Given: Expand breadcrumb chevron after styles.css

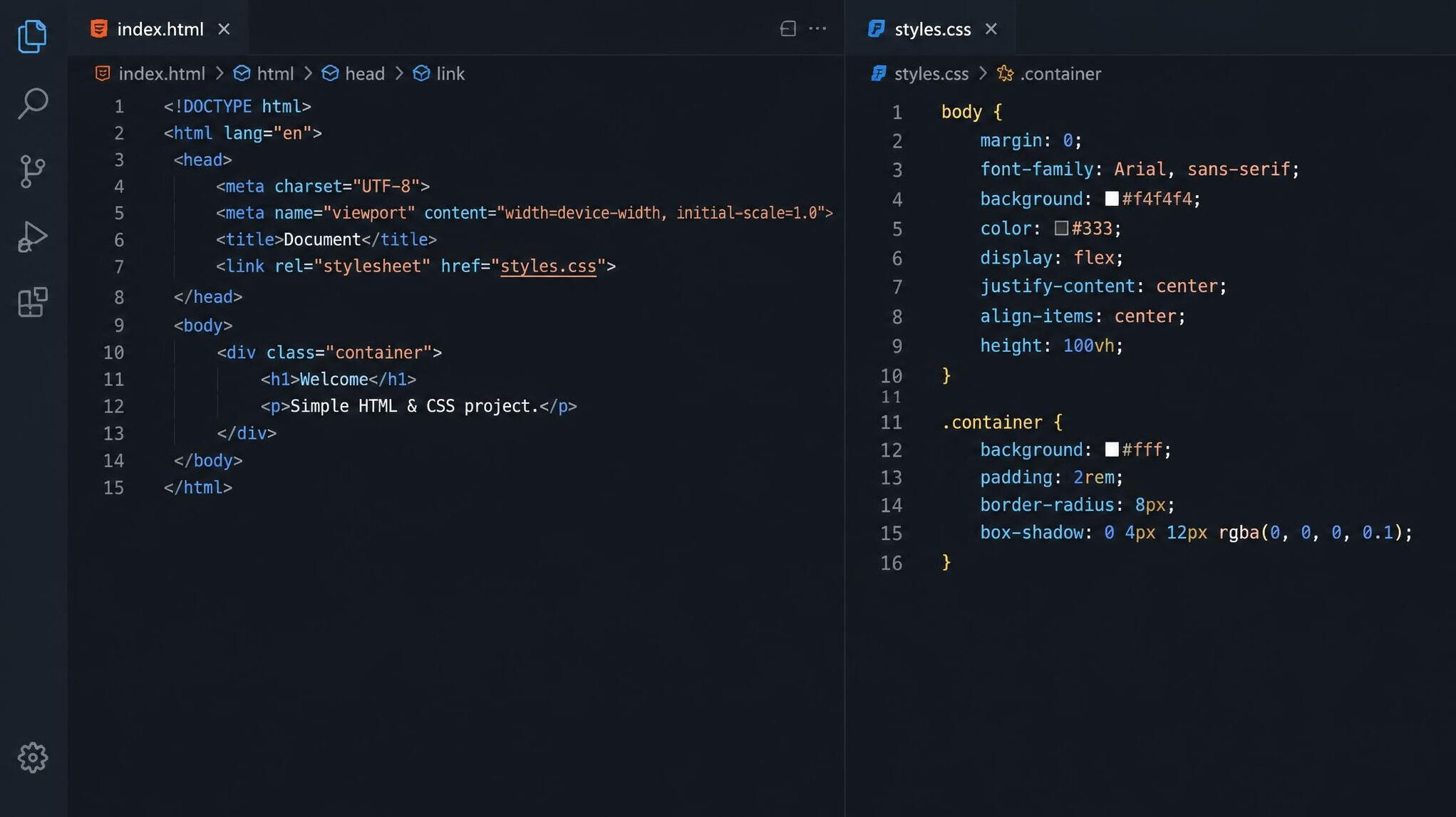Looking at the screenshot, I should [983, 73].
